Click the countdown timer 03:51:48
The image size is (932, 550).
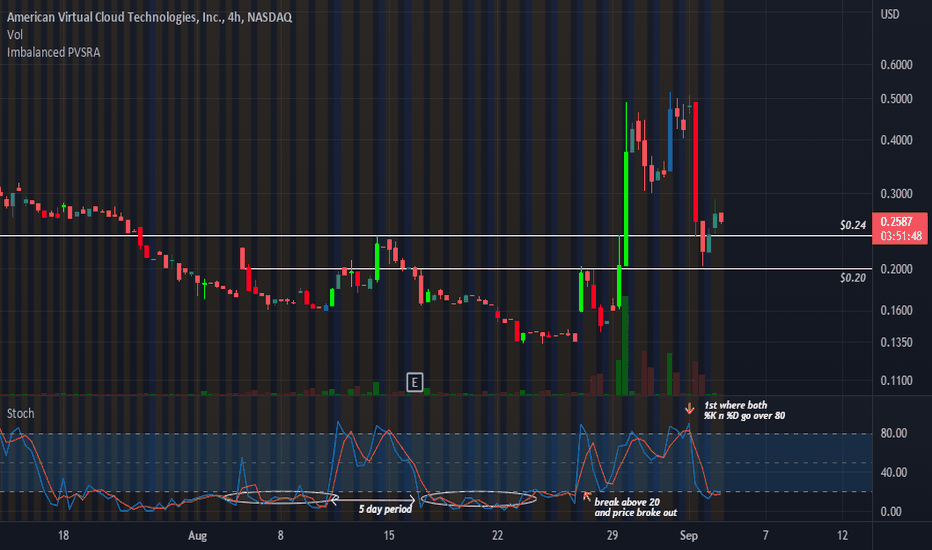coord(901,236)
